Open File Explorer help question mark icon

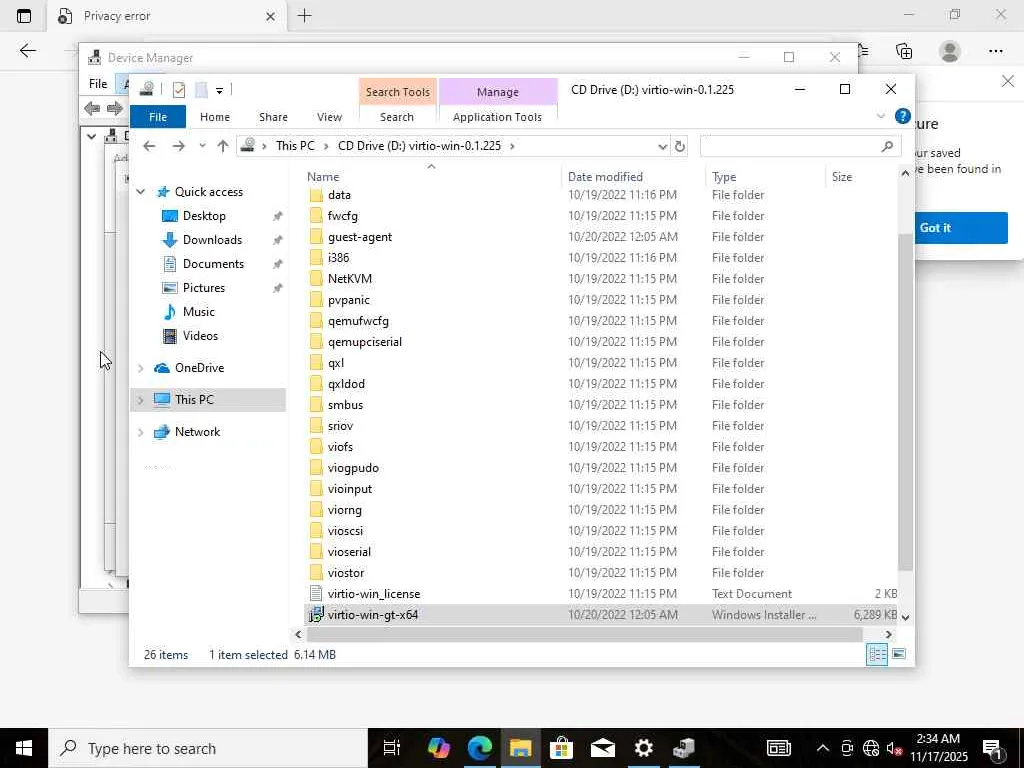[x=903, y=117]
